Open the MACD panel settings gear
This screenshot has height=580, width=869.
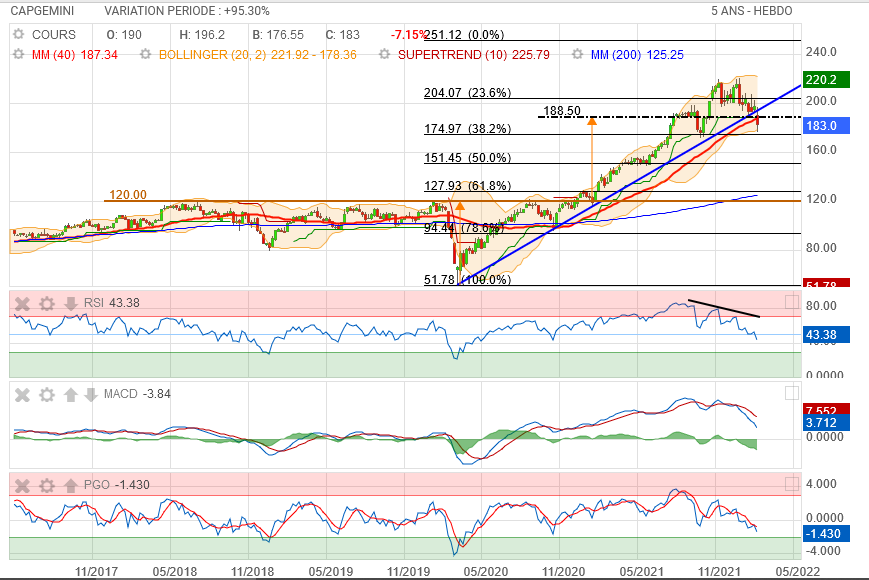click(x=47, y=394)
